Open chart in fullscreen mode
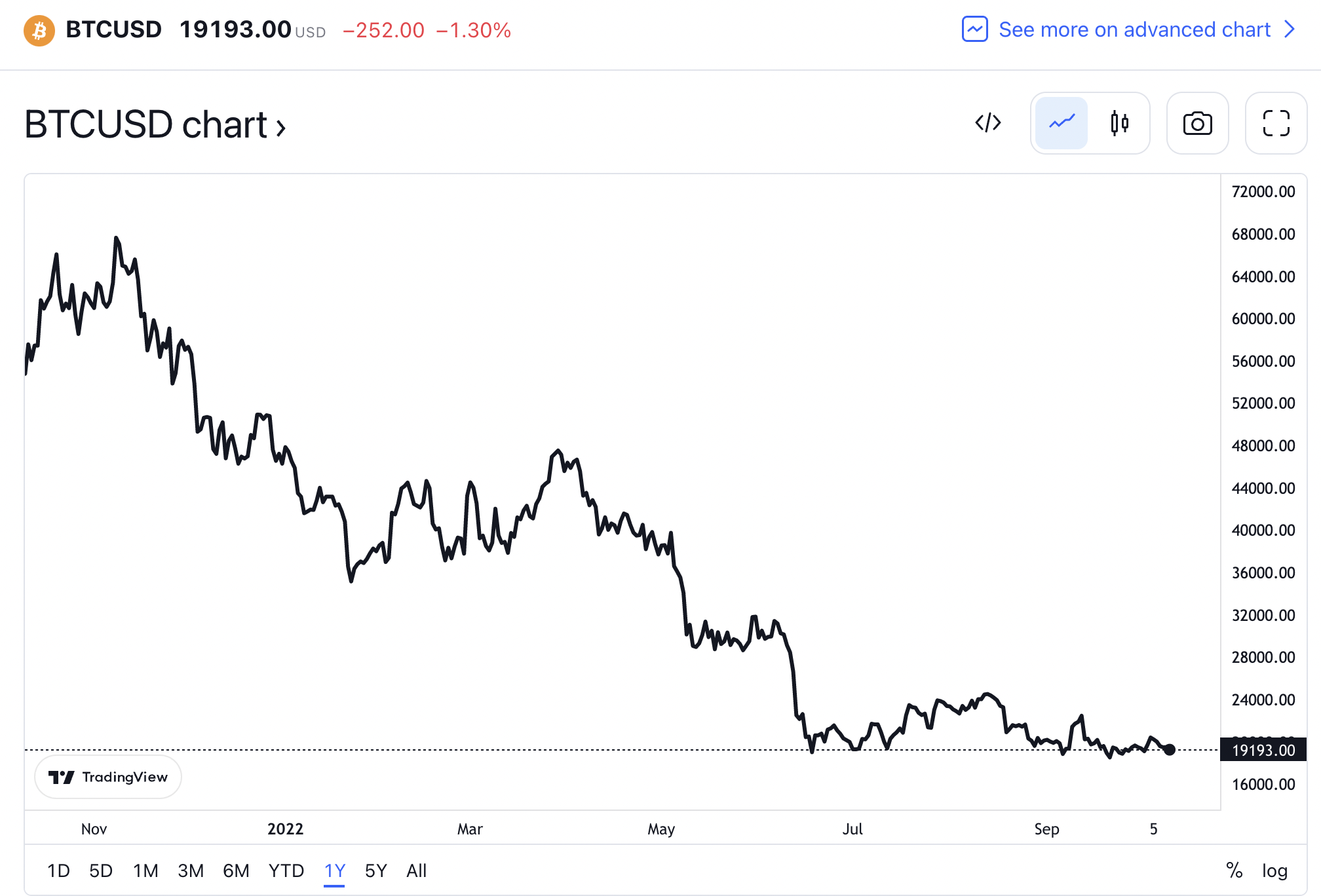This screenshot has width=1321, height=896. click(x=1276, y=123)
